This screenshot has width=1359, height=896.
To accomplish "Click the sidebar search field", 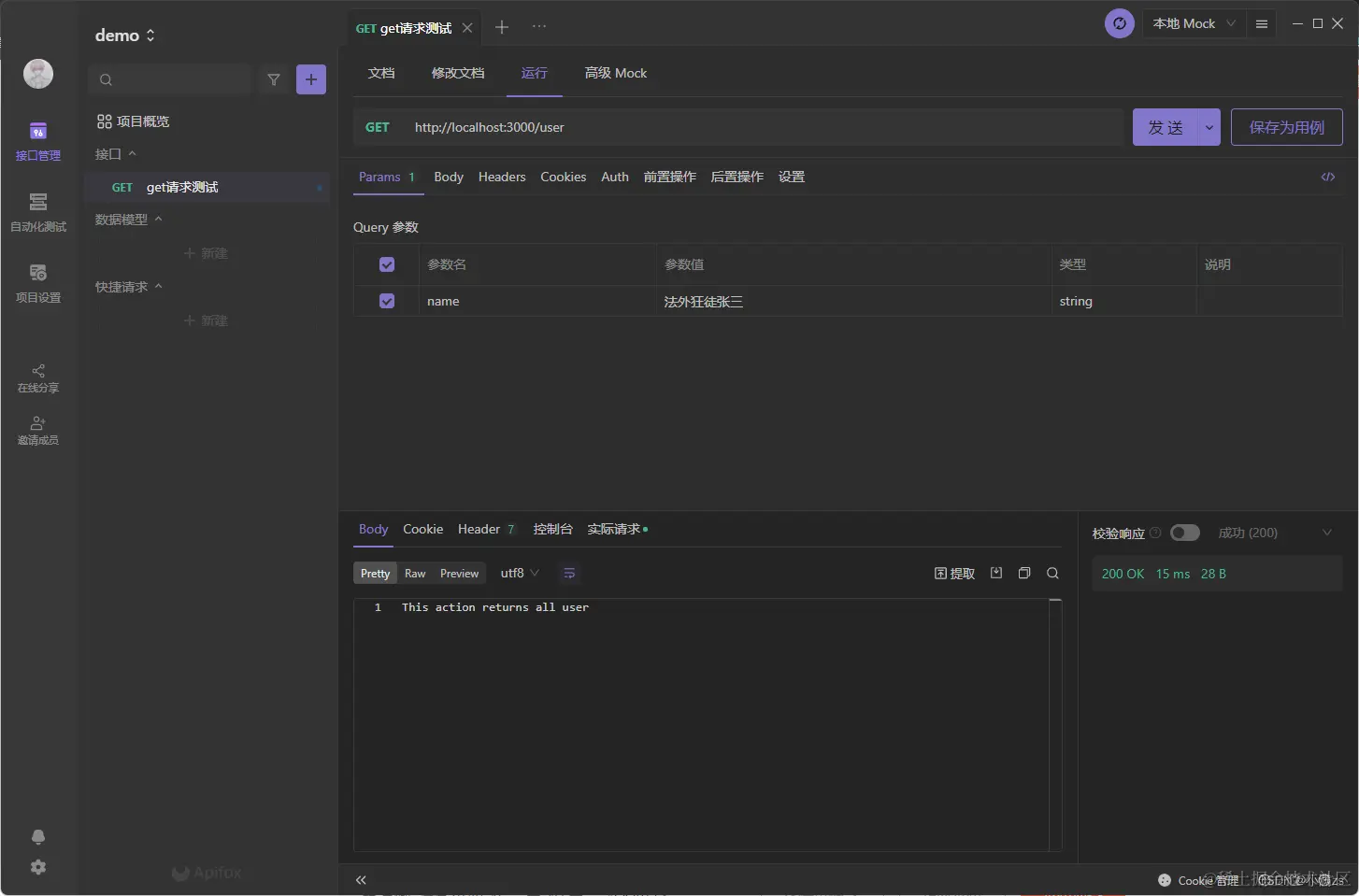I will click(x=170, y=79).
